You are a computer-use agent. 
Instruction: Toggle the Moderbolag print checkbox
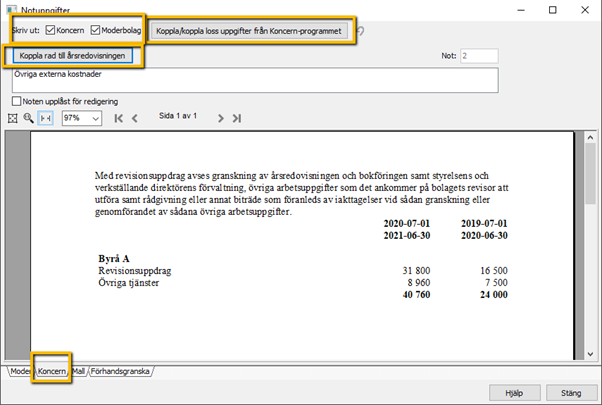[x=95, y=30]
